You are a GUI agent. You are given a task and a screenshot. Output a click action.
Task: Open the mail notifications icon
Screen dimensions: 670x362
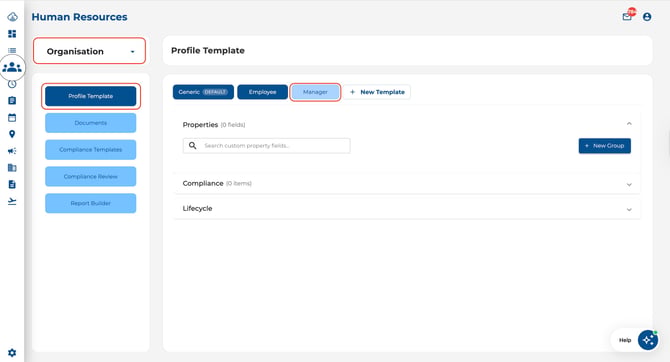pyautogui.click(x=627, y=17)
